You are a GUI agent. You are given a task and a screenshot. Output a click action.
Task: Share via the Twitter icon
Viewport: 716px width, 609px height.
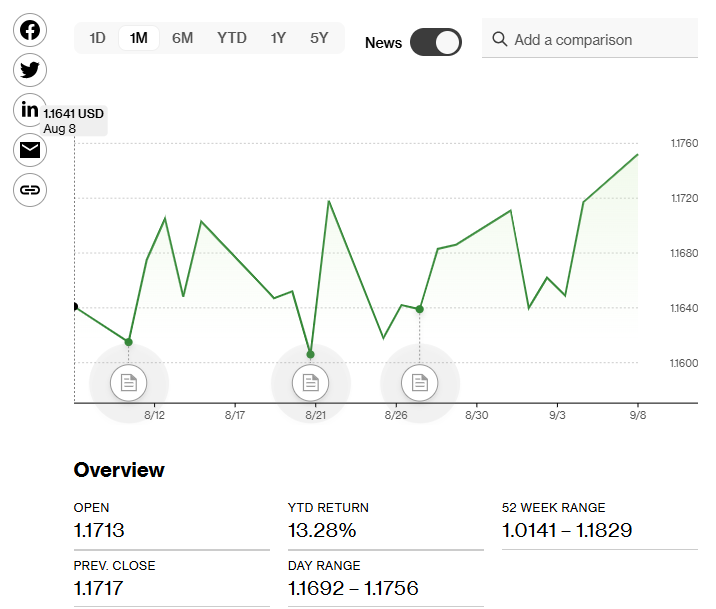[30, 70]
